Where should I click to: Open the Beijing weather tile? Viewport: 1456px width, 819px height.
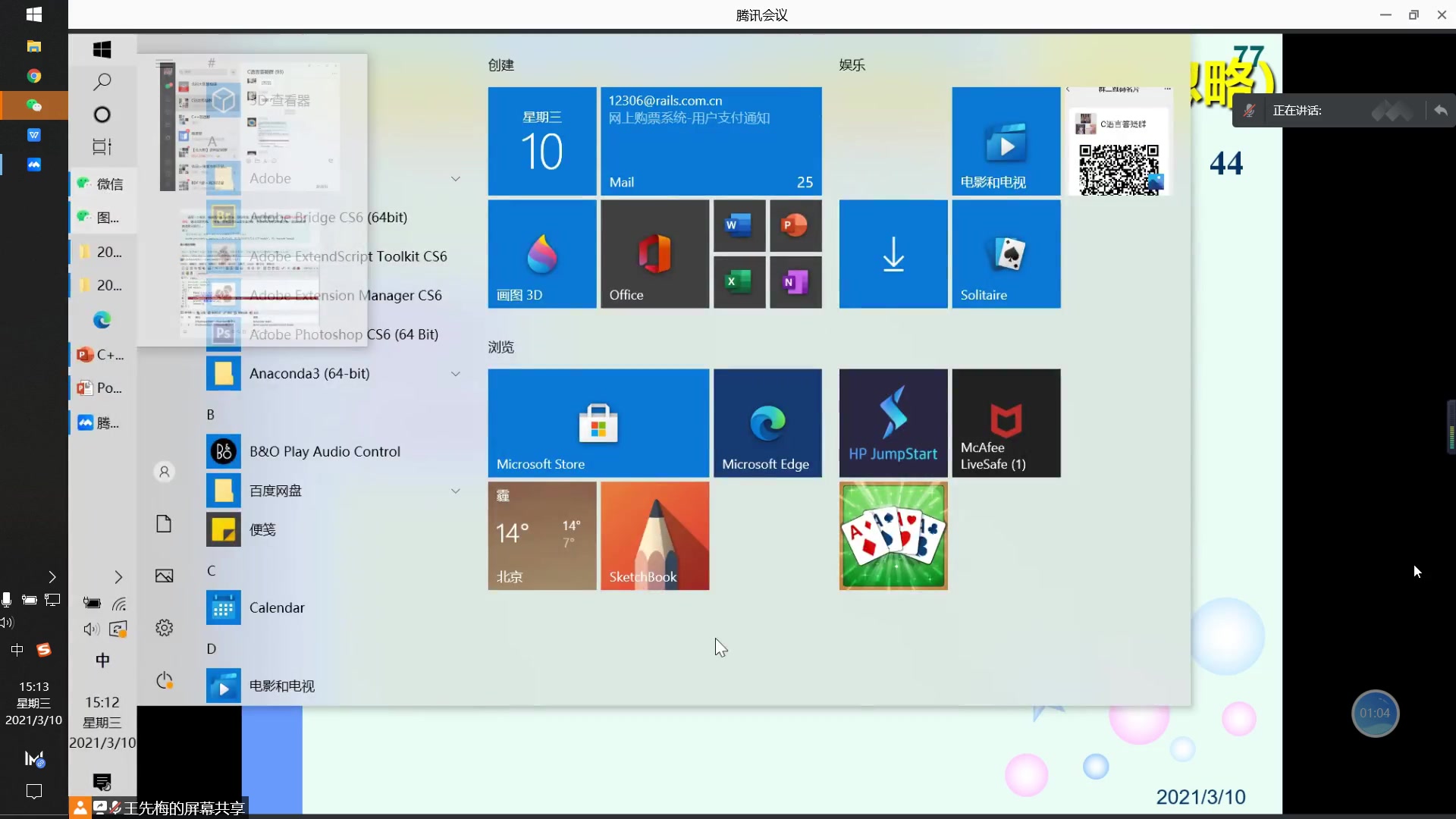[541, 535]
